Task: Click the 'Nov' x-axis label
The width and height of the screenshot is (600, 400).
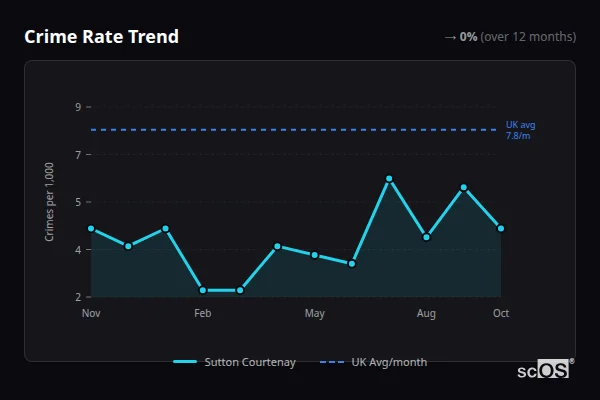Action: pos(91,313)
